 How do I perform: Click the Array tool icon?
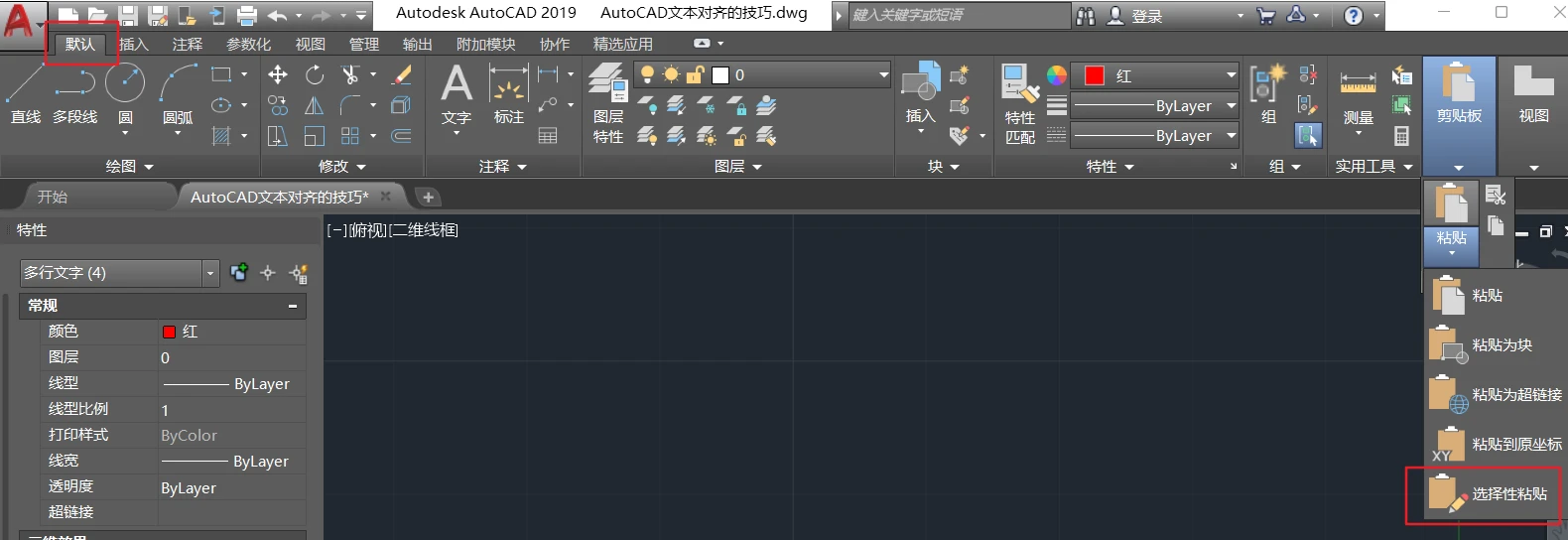click(x=349, y=136)
